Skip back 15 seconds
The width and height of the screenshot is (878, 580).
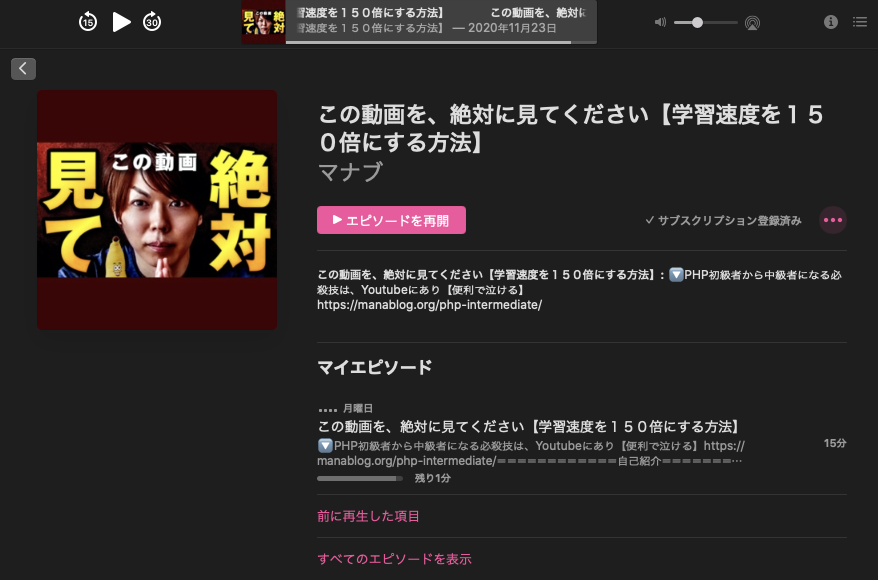88,22
